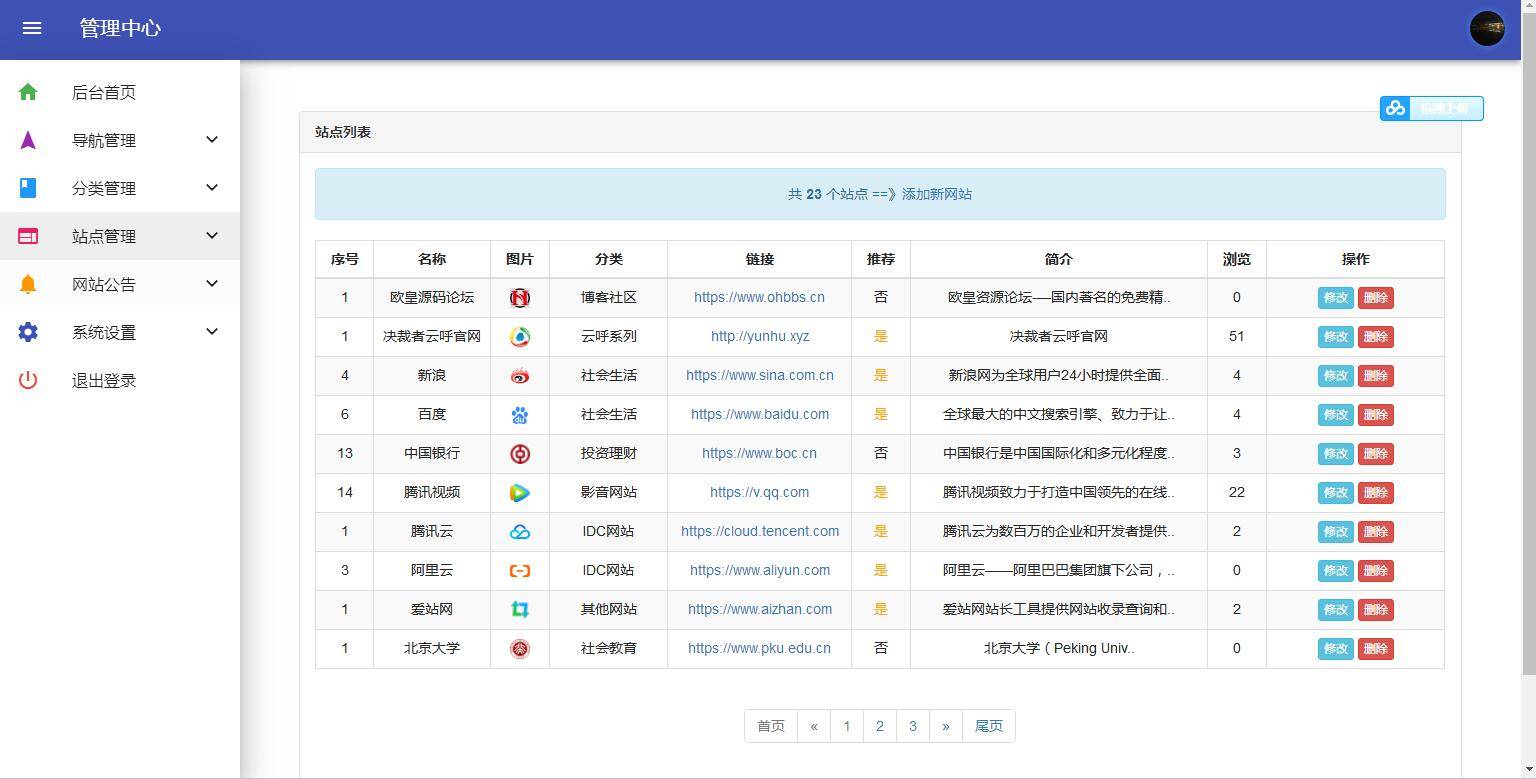Toggle the 推荐 status for the 新浪 row

pos(880,375)
